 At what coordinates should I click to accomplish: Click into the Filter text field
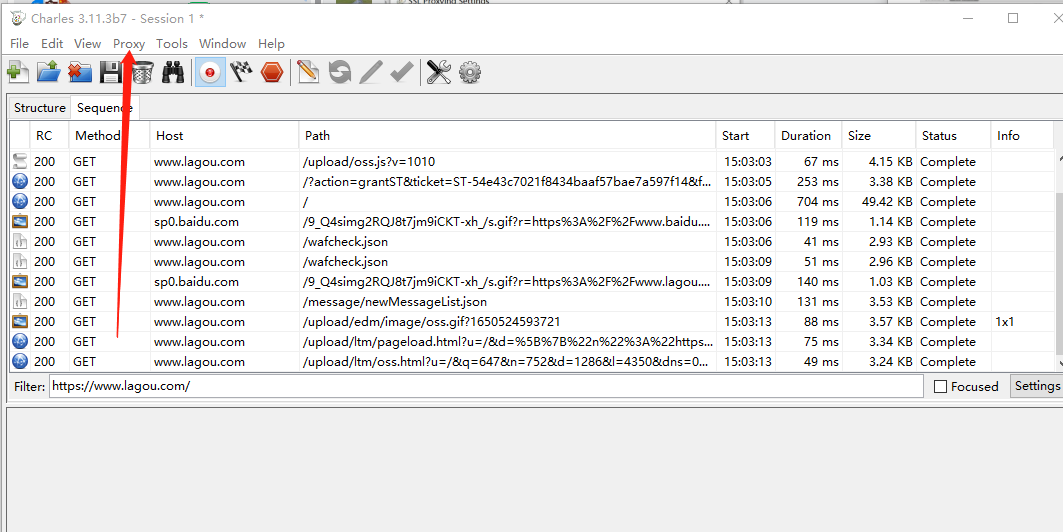486,386
